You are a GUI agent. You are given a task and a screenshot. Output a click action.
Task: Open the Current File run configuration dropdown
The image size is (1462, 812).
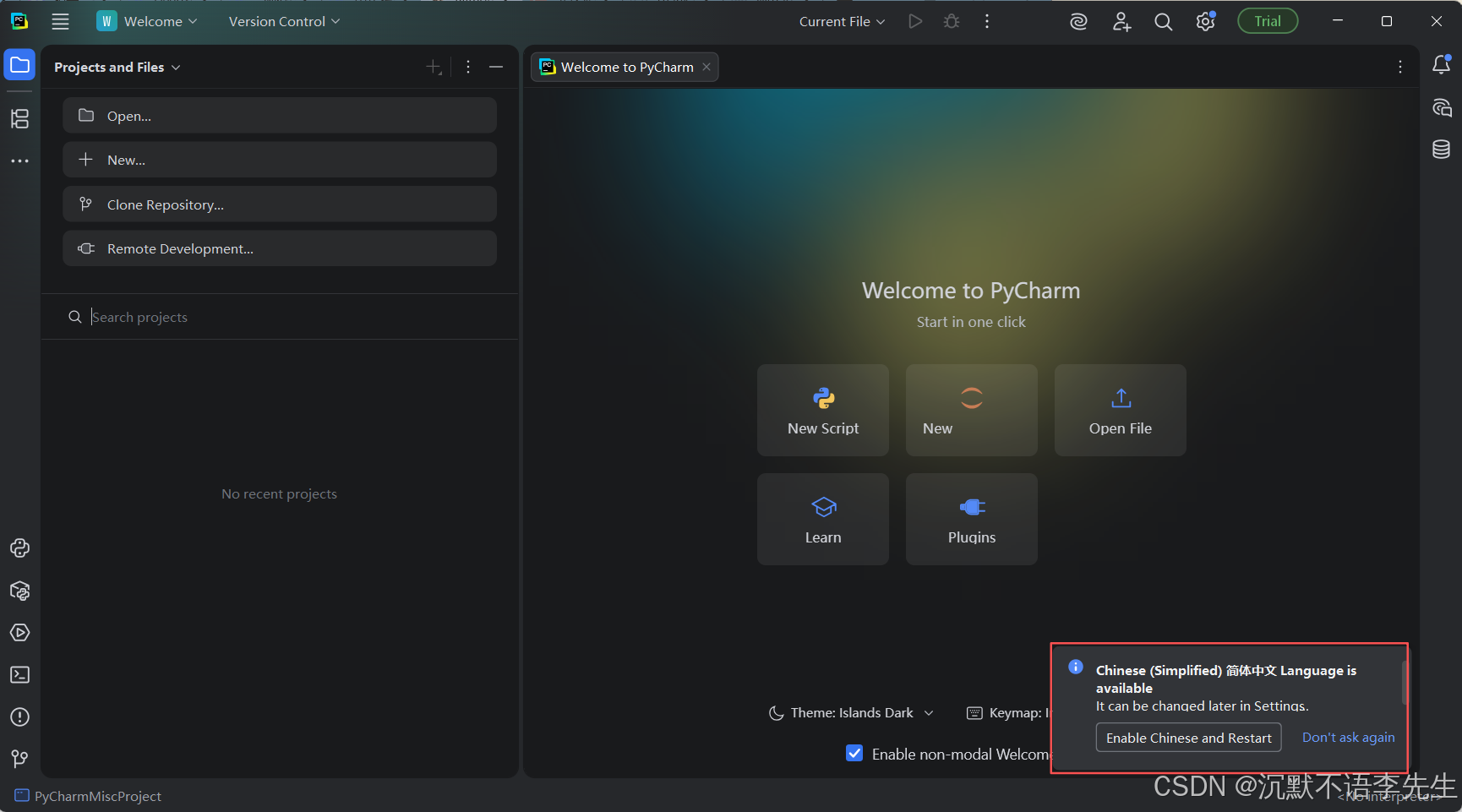pyautogui.click(x=842, y=21)
